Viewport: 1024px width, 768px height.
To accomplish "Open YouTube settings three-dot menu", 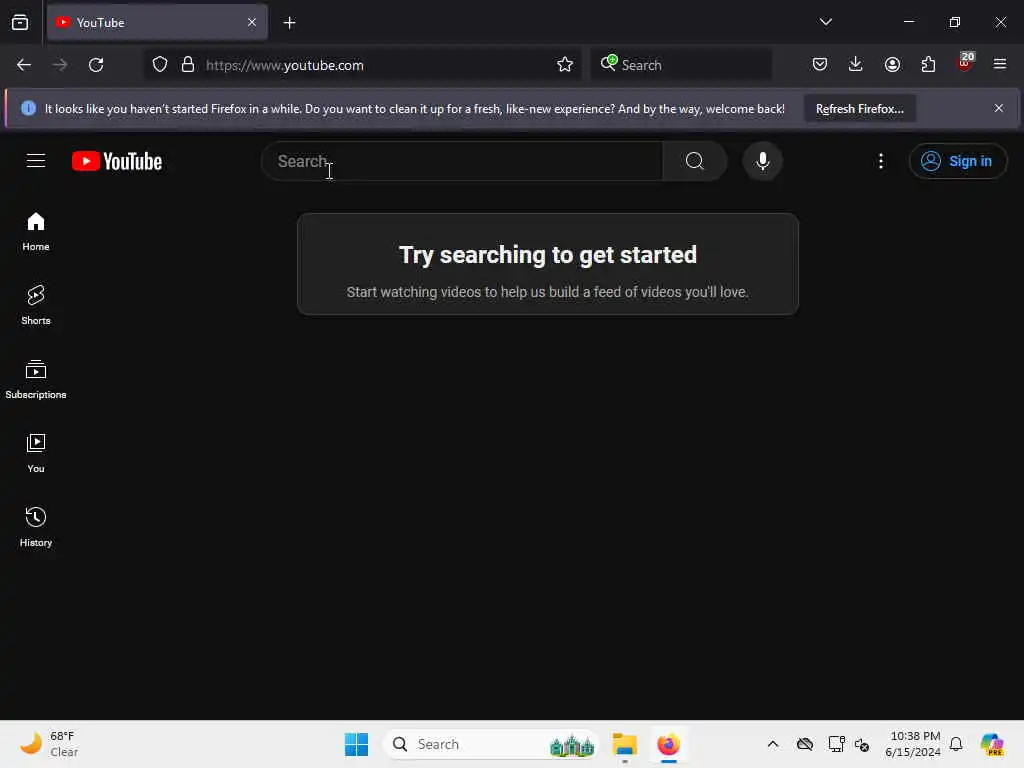I will point(880,161).
